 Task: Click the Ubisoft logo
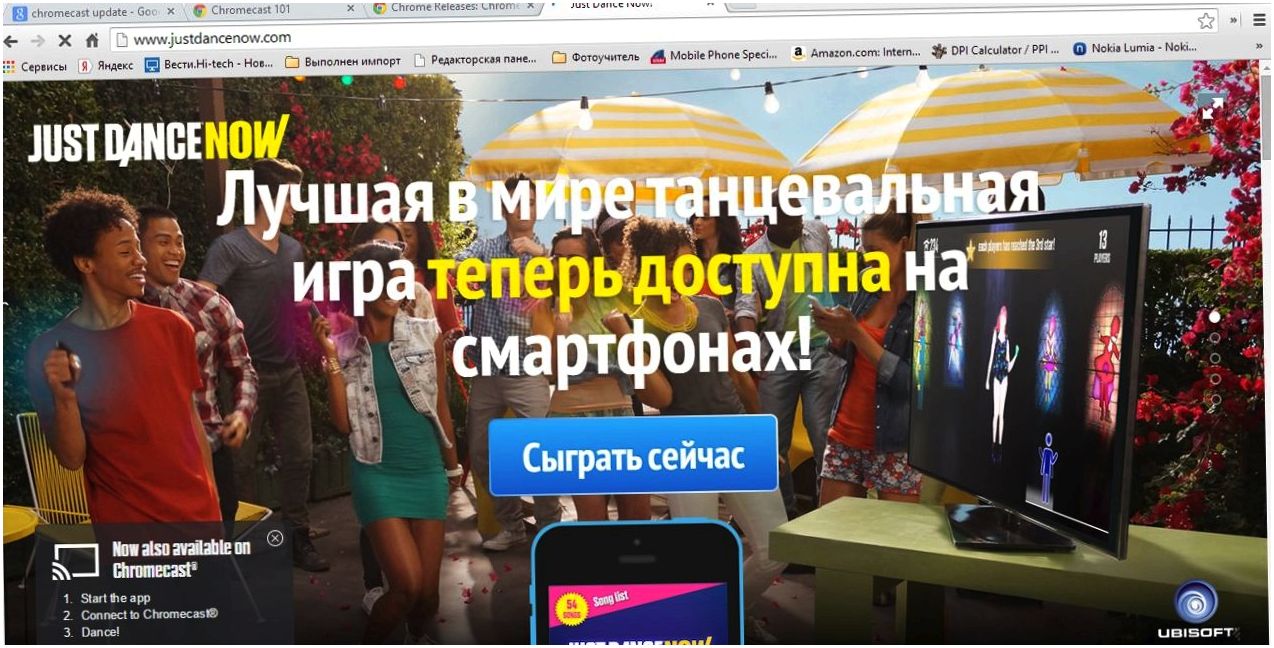(1197, 610)
